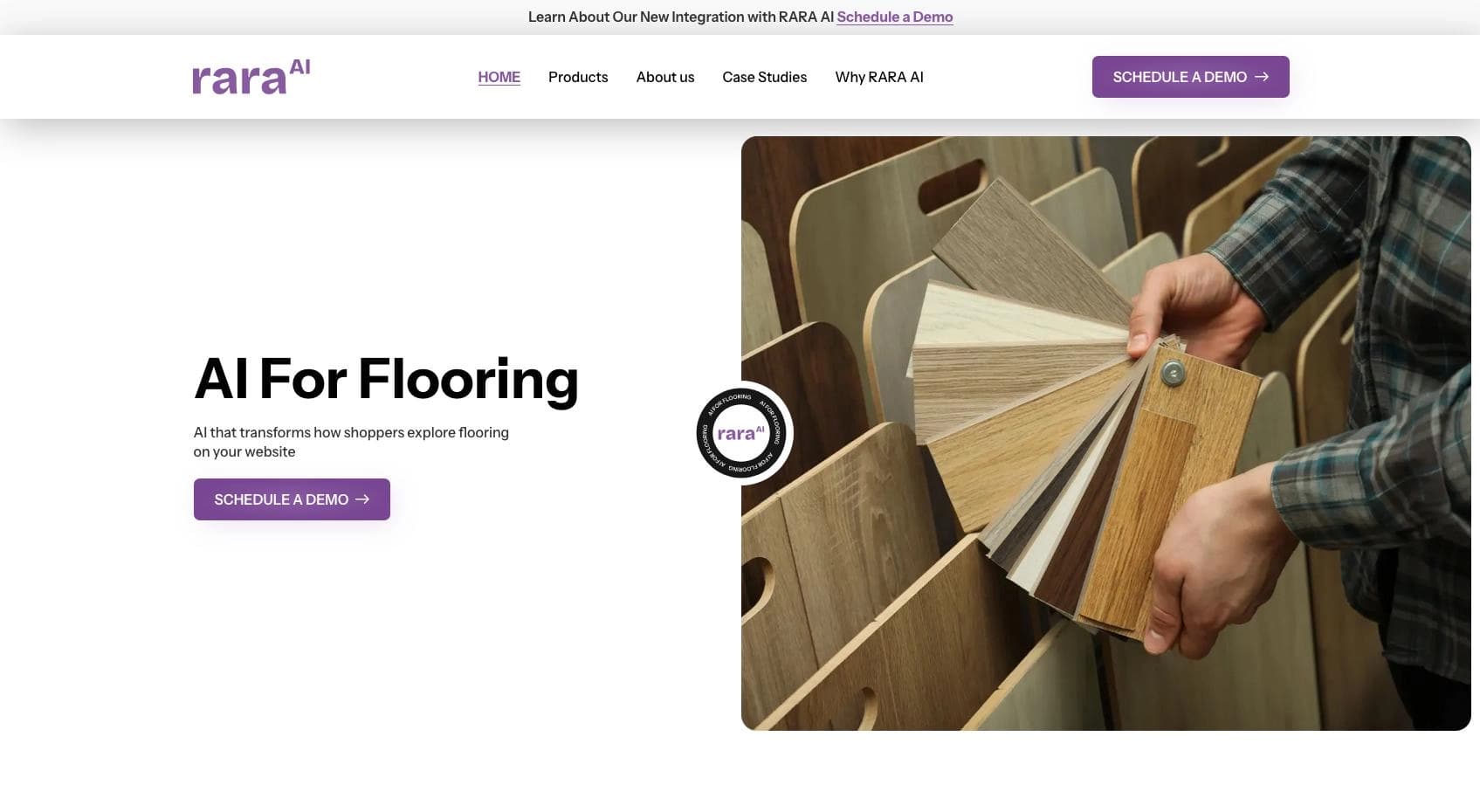Open Case Studies from the navigation

coord(764,77)
